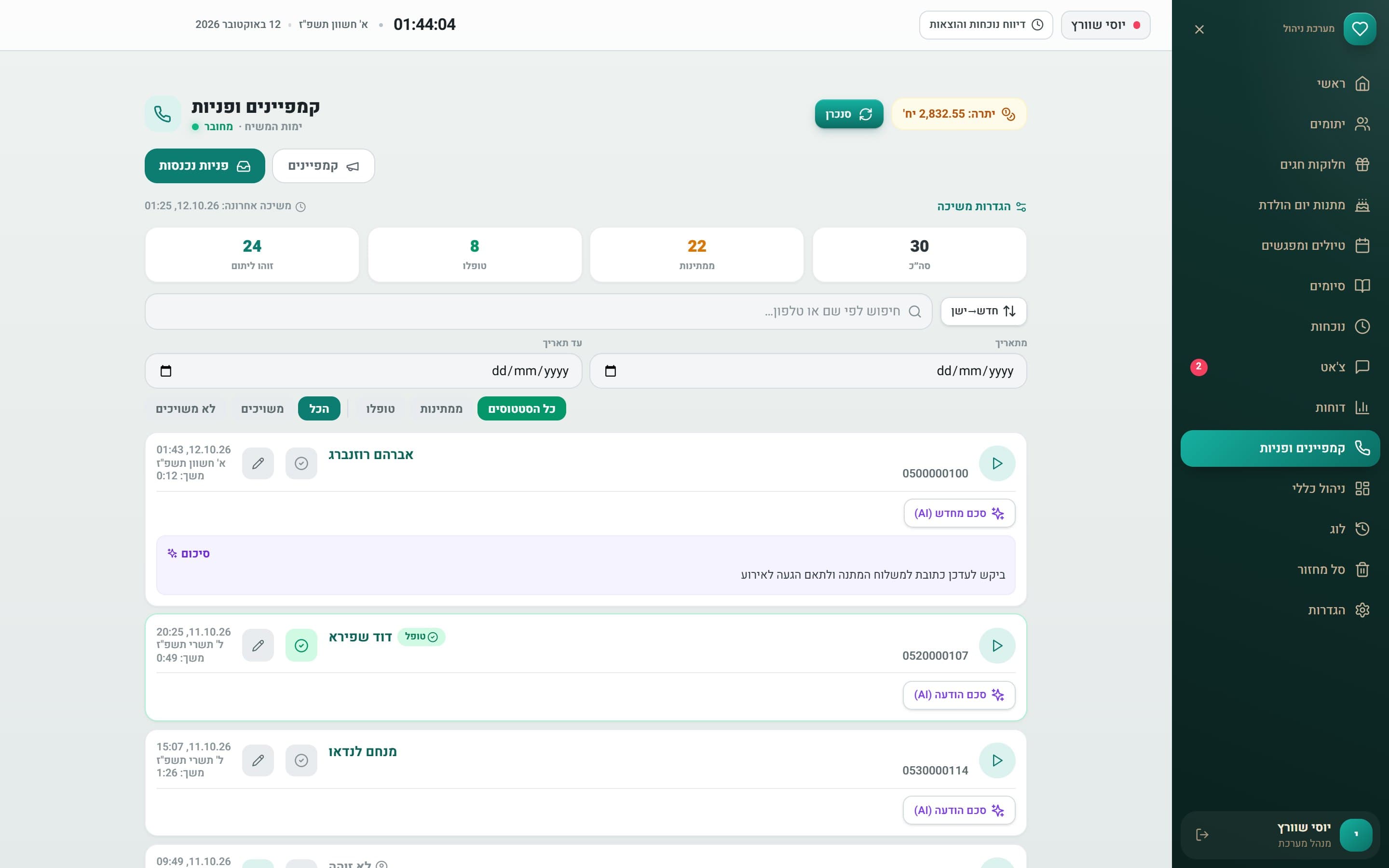Mark מנחם לנדאו inquiry as handled
The image size is (1389, 868).
click(301, 760)
